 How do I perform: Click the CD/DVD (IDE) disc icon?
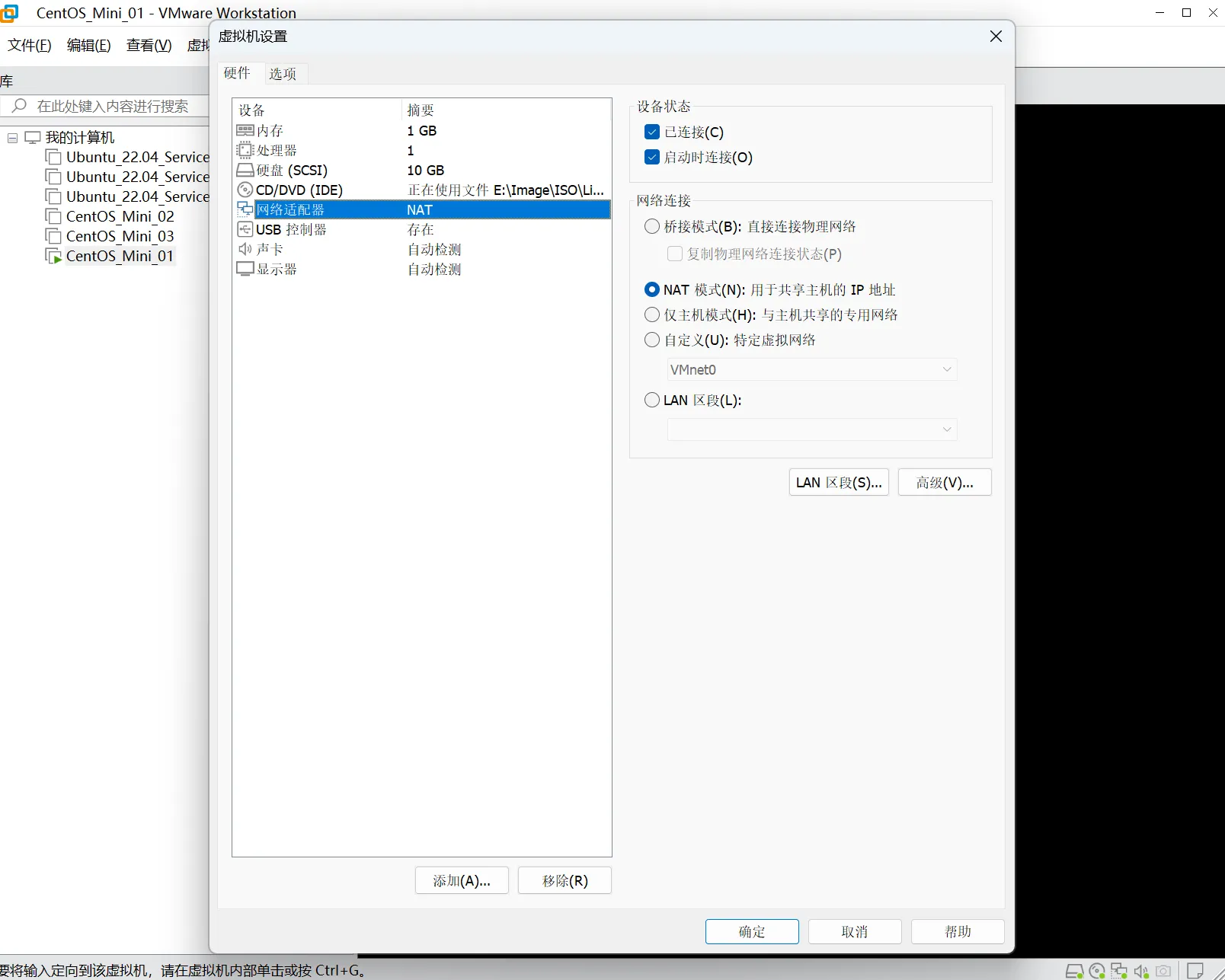point(245,190)
